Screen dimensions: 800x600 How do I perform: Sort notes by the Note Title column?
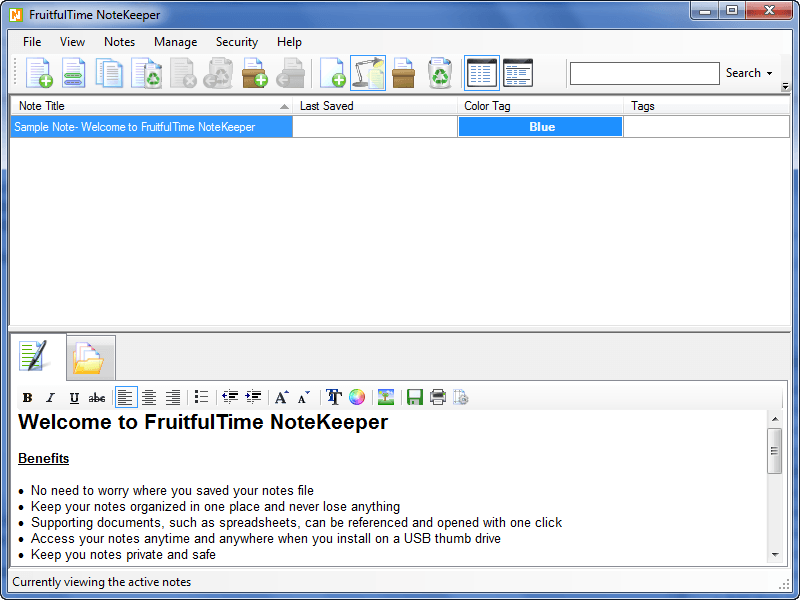coord(152,106)
